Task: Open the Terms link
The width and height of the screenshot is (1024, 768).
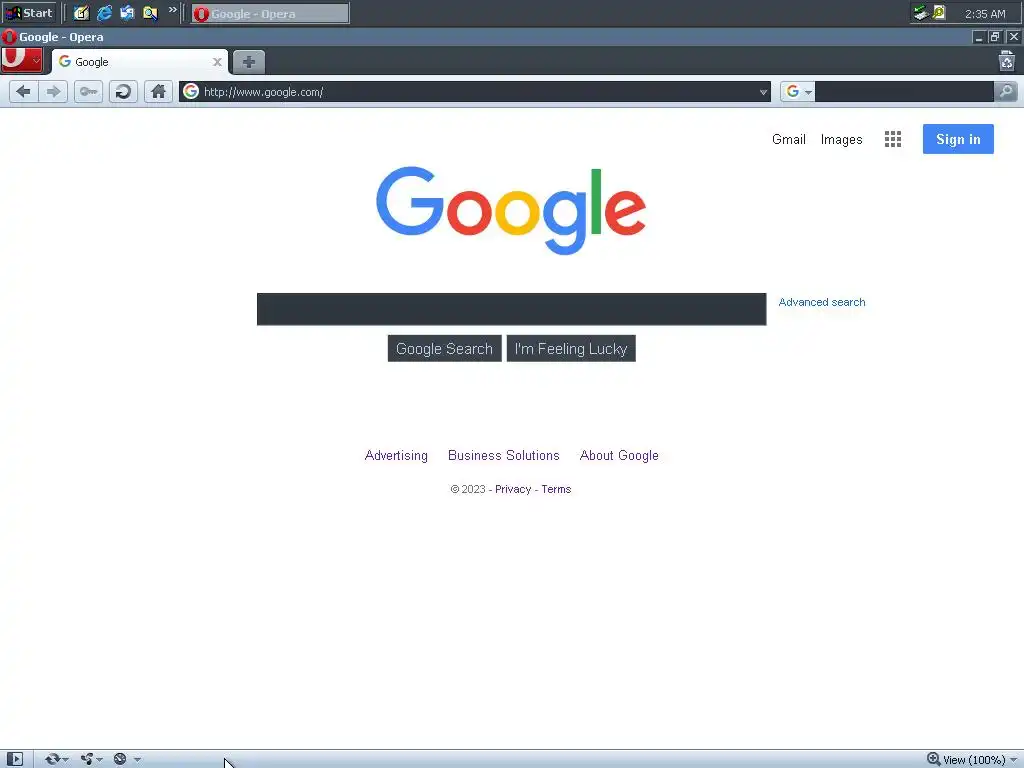Action: pyautogui.click(x=556, y=489)
